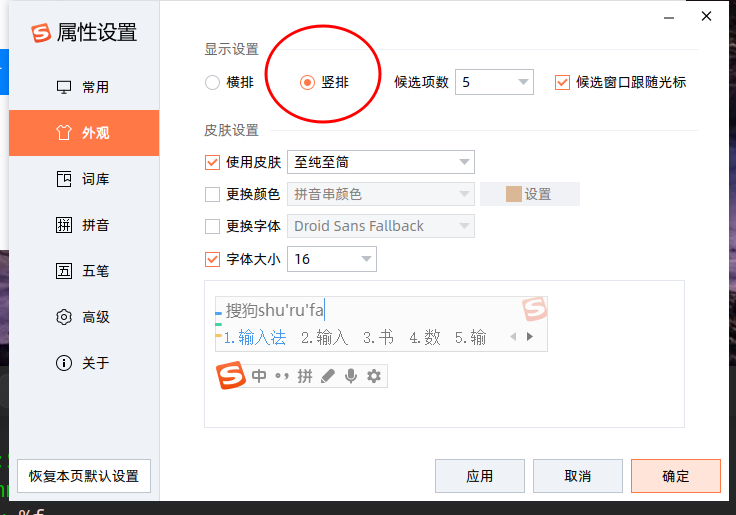Click the color 设置 button

tap(530, 194)
